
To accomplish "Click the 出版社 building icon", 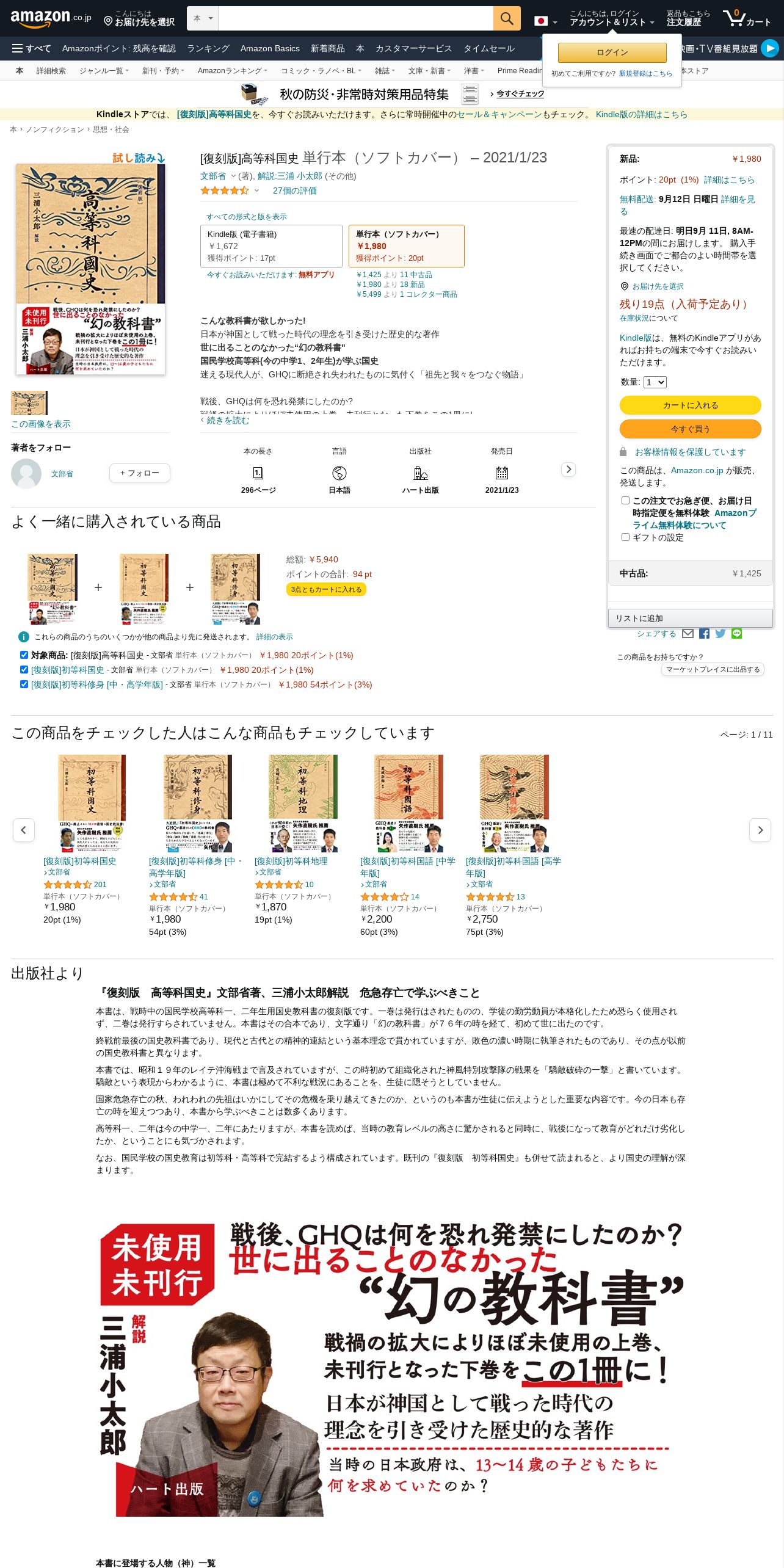I will coord(421,473).
